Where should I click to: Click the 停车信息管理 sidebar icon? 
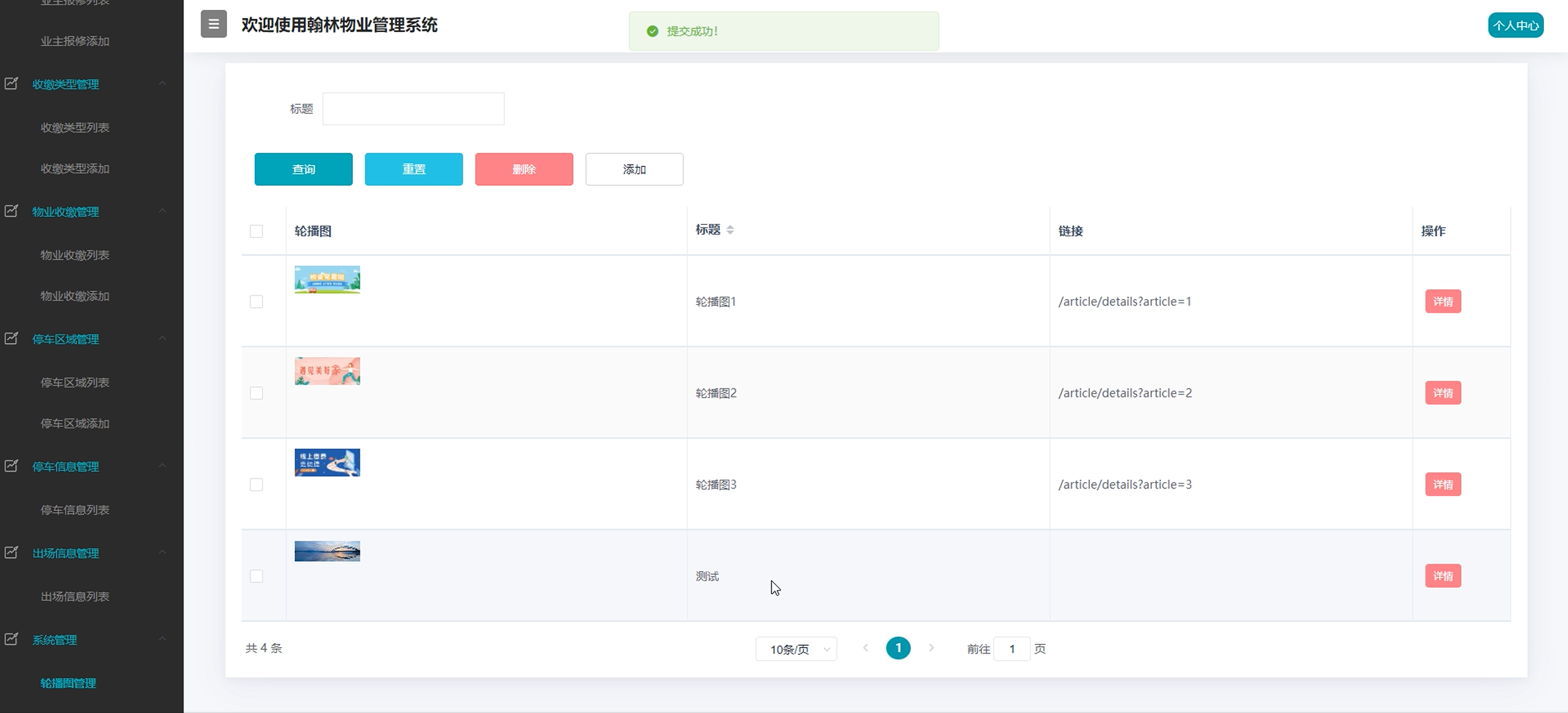click(11, 466)
